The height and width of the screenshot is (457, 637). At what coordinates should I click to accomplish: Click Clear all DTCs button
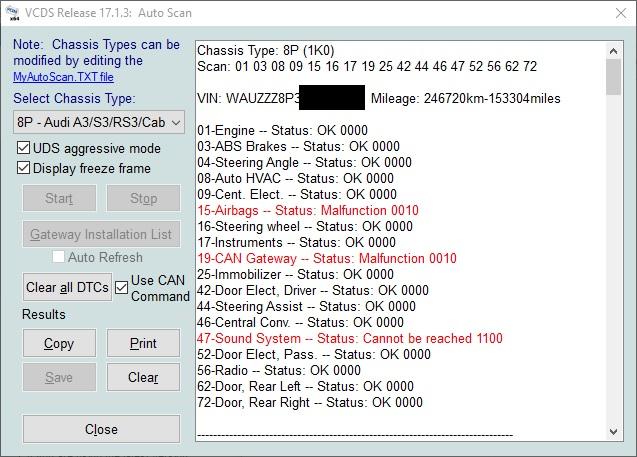[67, 287]
